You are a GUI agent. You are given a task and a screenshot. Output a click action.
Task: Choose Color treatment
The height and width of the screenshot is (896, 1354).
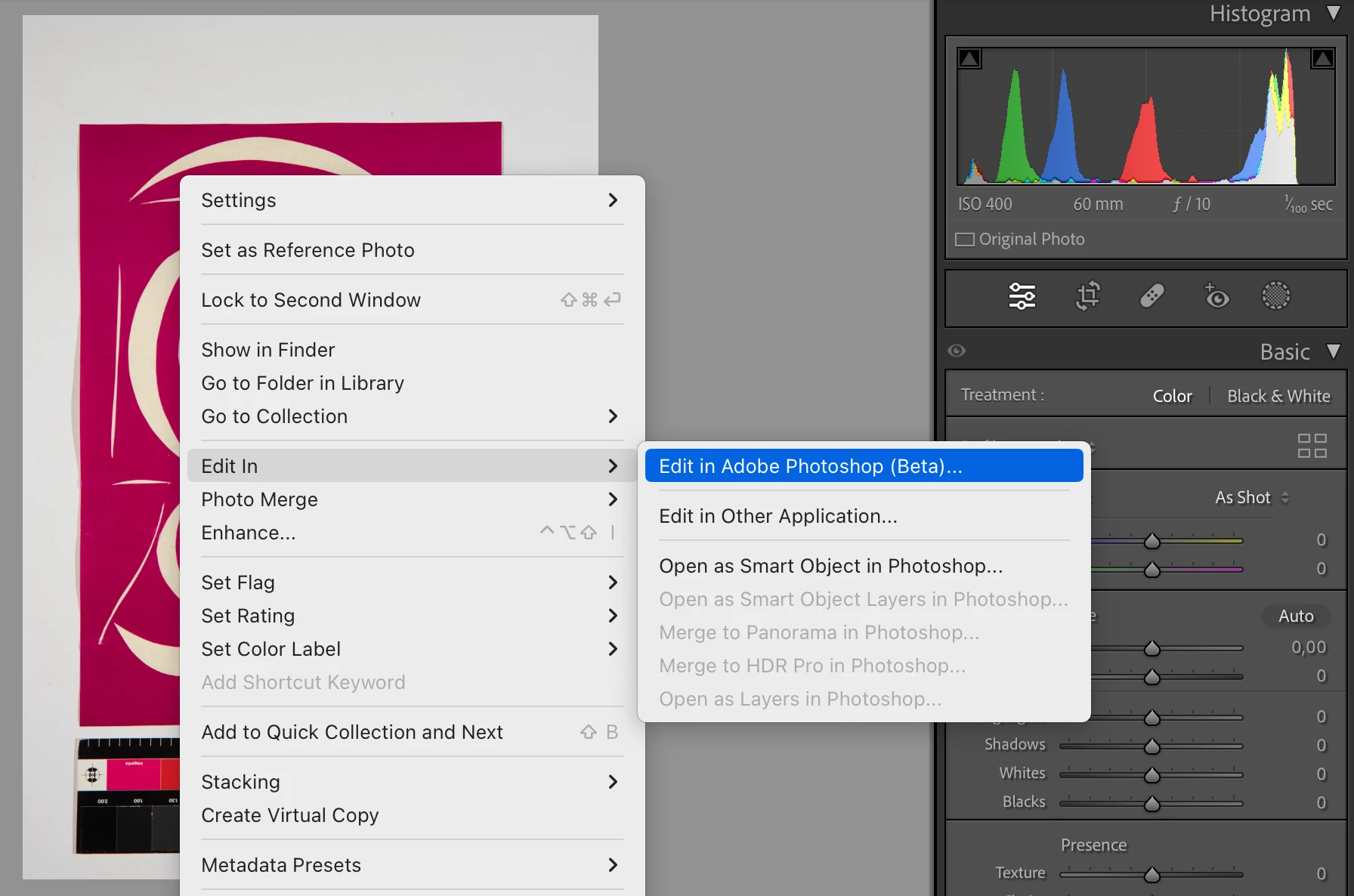pyautogui.click(x=1172, y=396)
